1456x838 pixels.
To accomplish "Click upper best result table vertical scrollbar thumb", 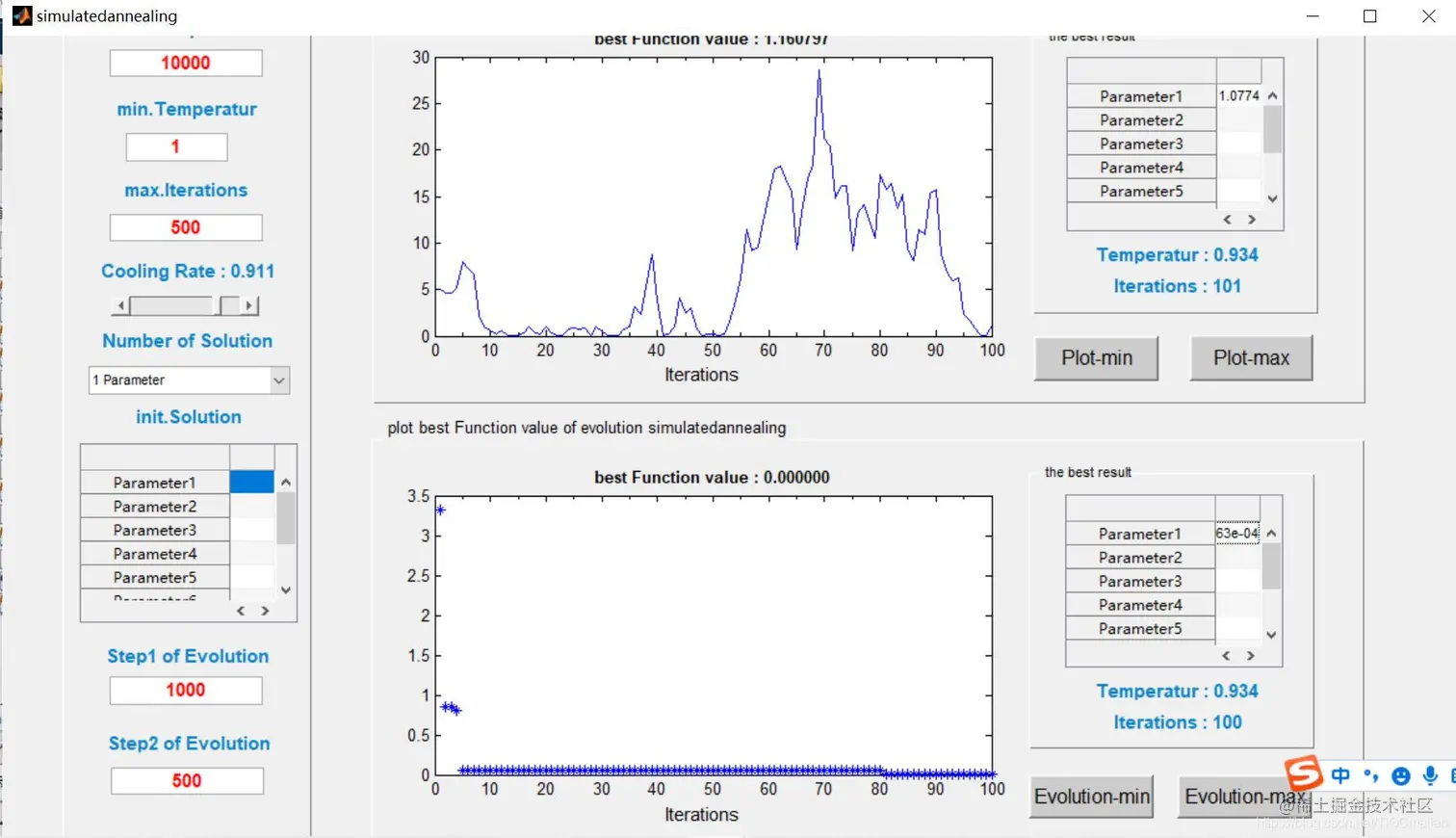I will tap(1273, 130).
